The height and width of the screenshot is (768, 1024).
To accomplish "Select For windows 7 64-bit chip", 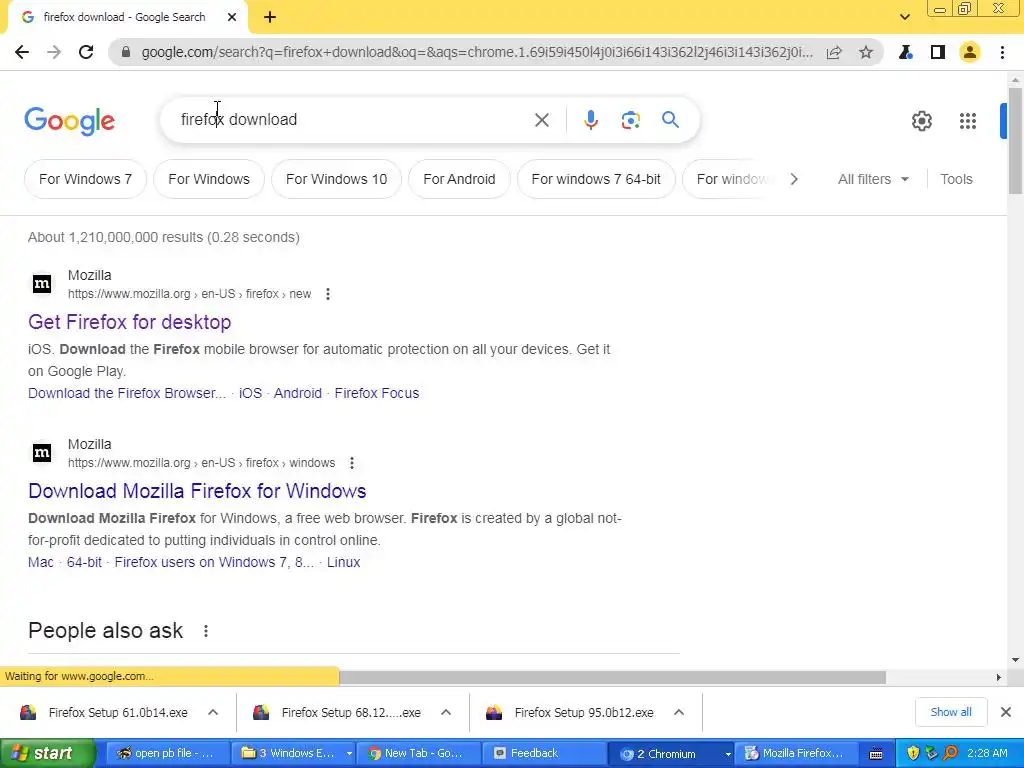I will [x=596, y=179].
